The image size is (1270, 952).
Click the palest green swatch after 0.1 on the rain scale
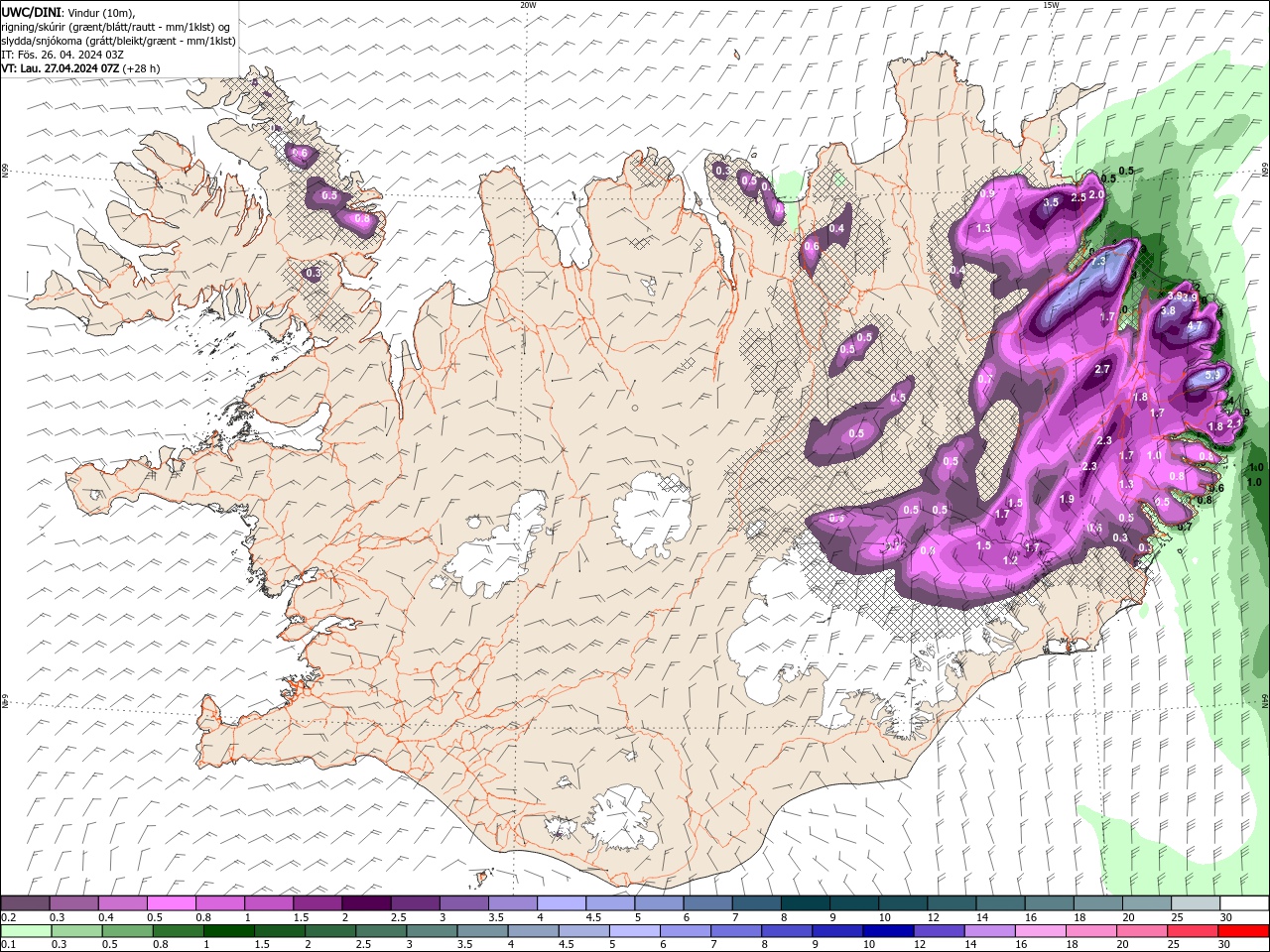pyautogui.click(x=26, y=931)
